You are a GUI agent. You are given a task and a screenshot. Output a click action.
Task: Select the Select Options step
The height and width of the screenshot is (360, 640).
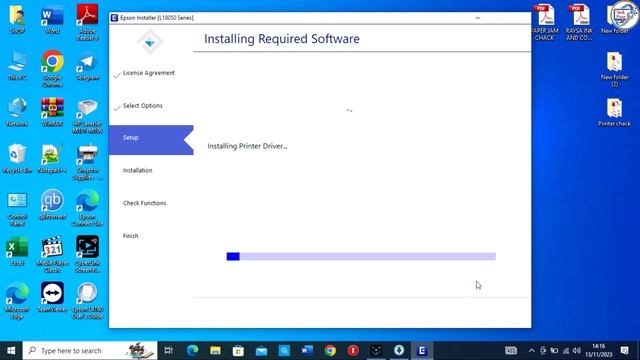click(x=142, y=106)
